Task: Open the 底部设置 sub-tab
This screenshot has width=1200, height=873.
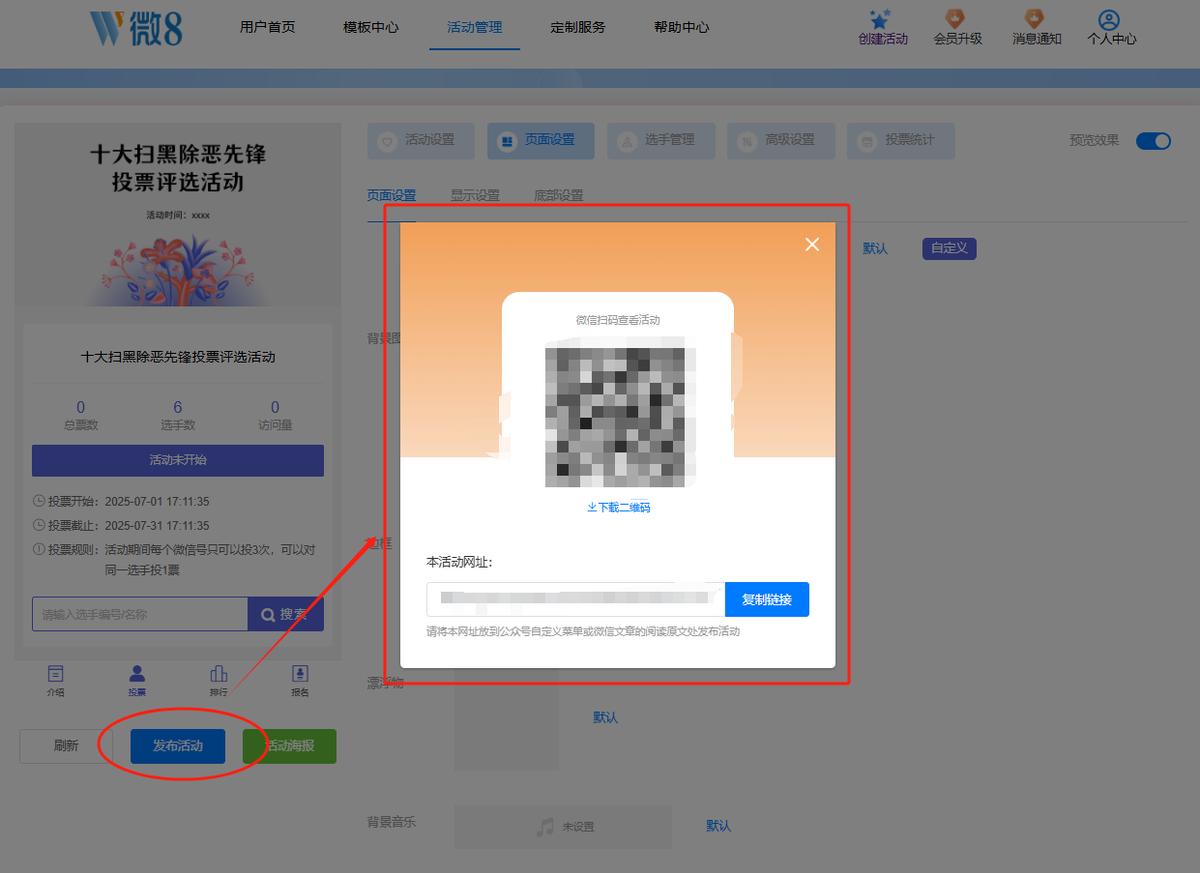Action: pos(559,196)
